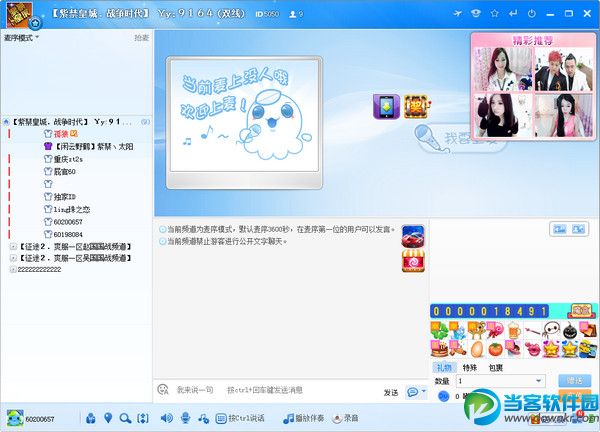The width and height of the screenshot is (600, 432).
Task: Click the graduation cap icon in title bar
Action: point(476,14)
